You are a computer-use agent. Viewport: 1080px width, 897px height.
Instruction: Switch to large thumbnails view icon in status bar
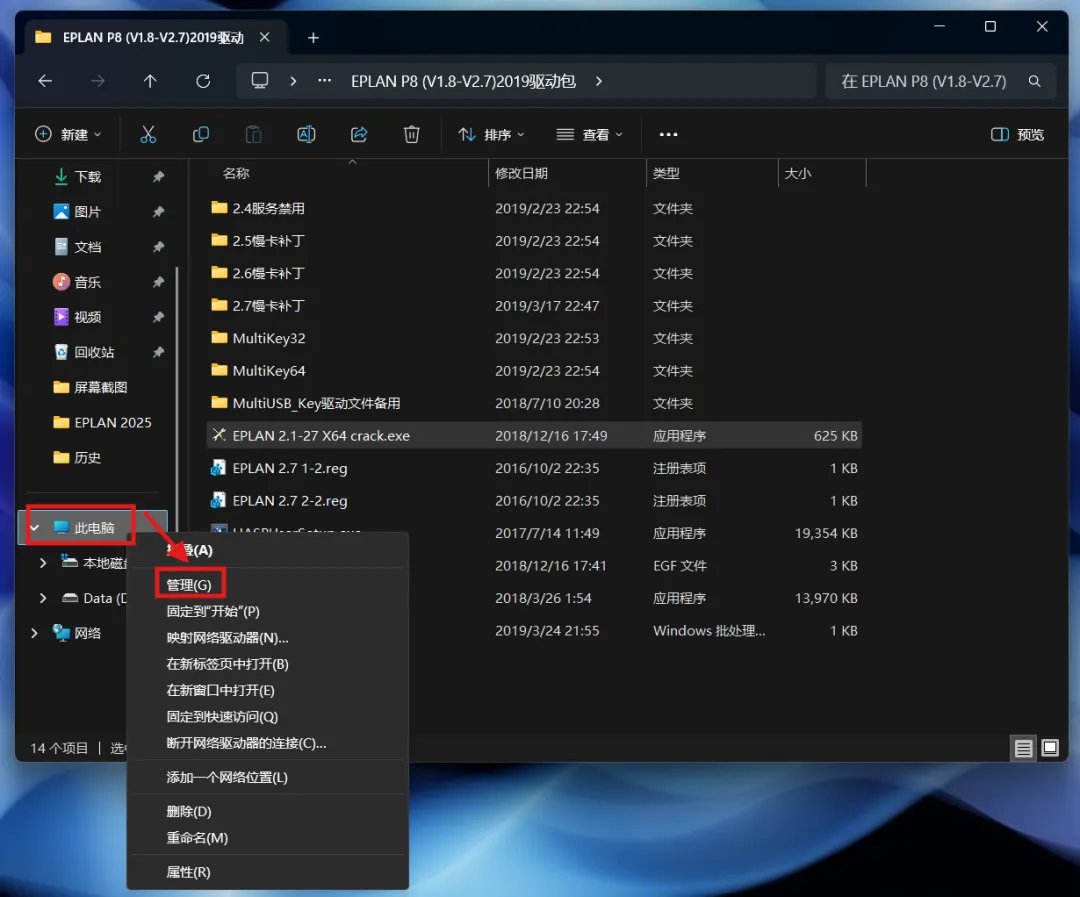1050,748
